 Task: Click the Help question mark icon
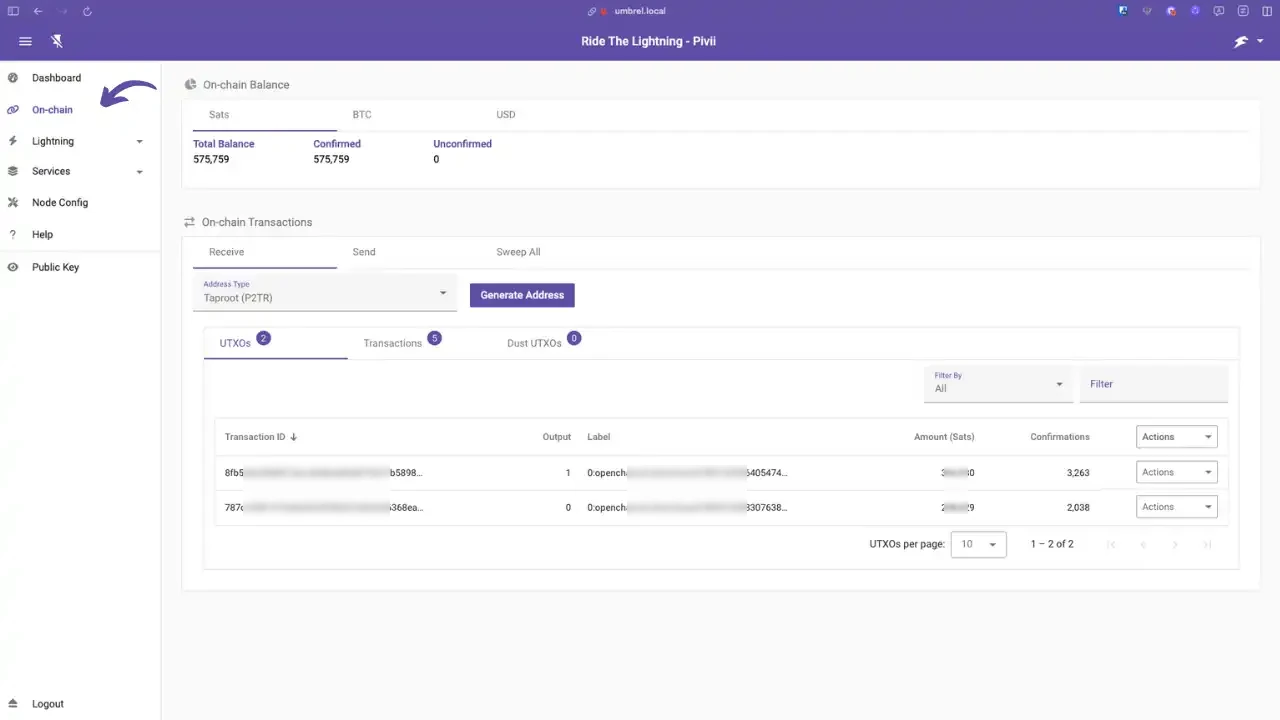point(13,234)
